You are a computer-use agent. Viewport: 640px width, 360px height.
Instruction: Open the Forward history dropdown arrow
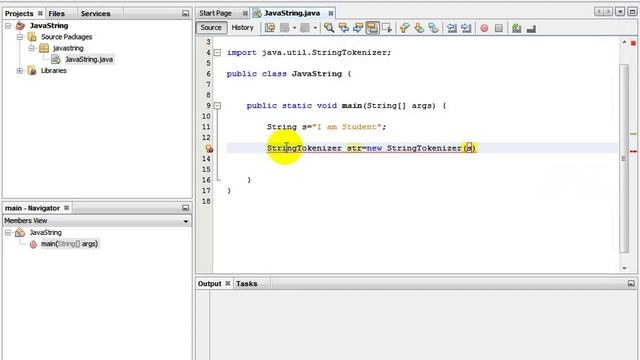tap(315, 28)
